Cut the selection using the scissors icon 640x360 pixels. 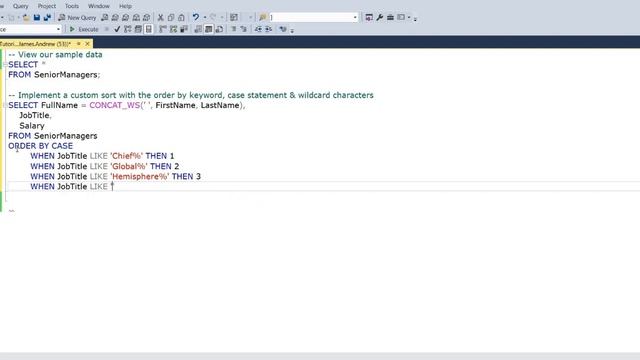[x=160, y=18]
